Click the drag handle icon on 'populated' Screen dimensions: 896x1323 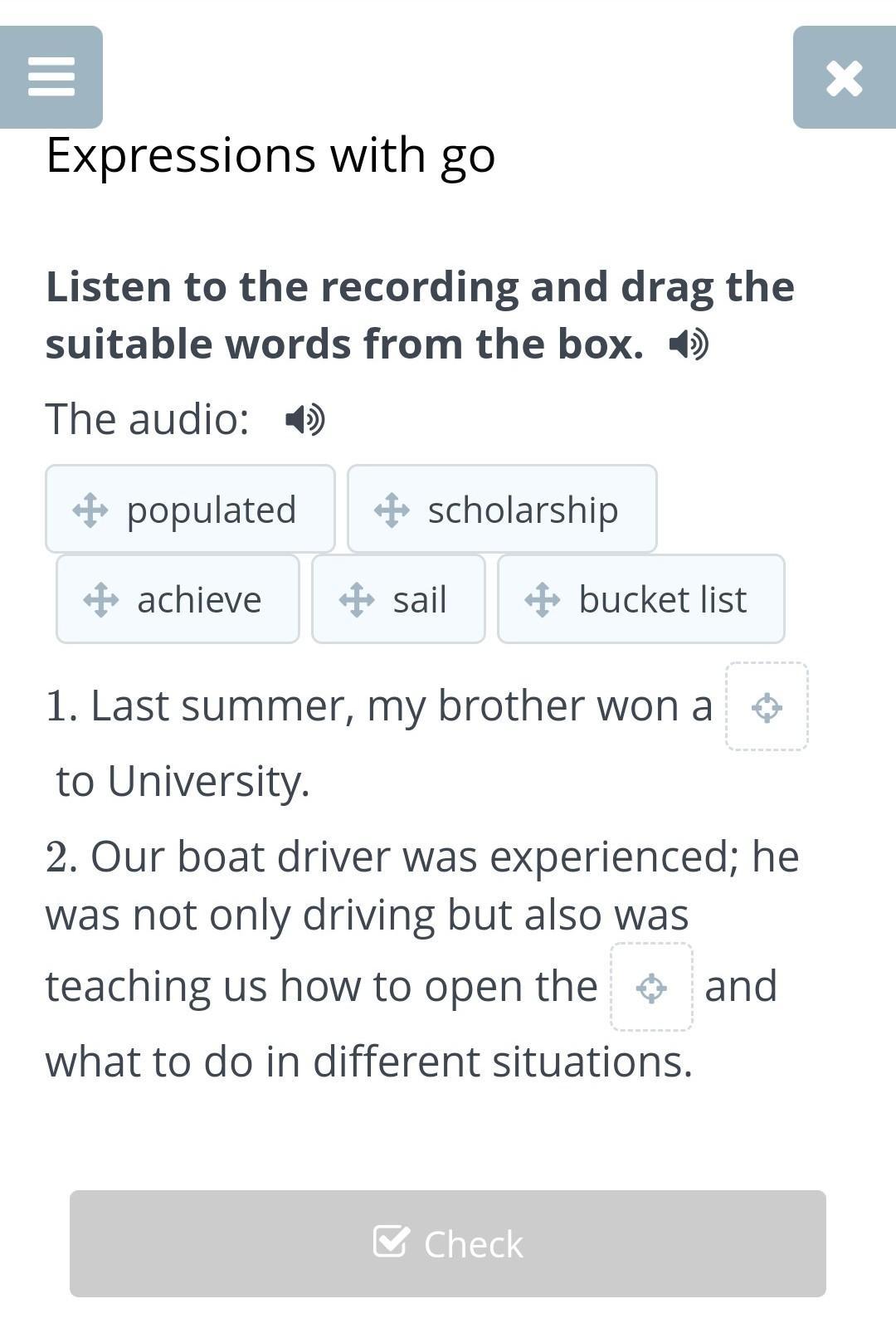(x=90, y=510)
